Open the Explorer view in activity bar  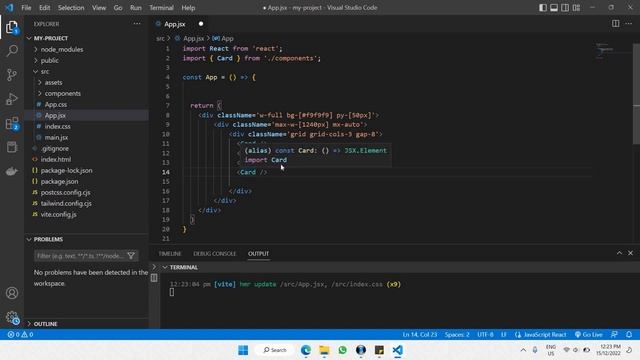tap(12, 27)
